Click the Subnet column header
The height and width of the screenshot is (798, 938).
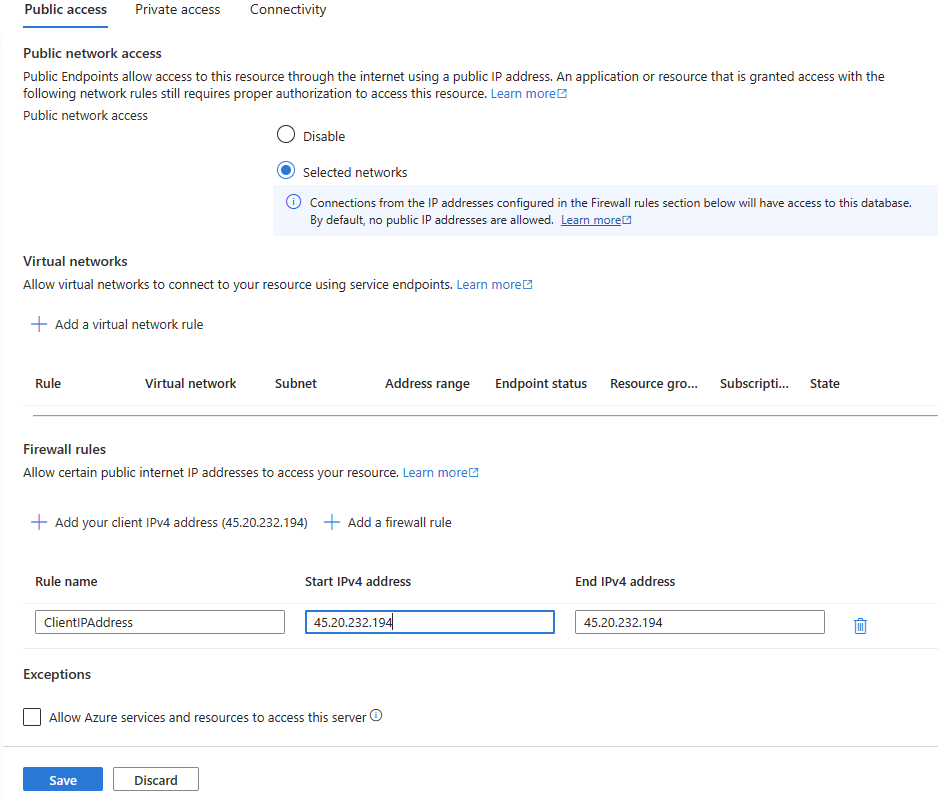pyautogui.click(x=296, y=383)
